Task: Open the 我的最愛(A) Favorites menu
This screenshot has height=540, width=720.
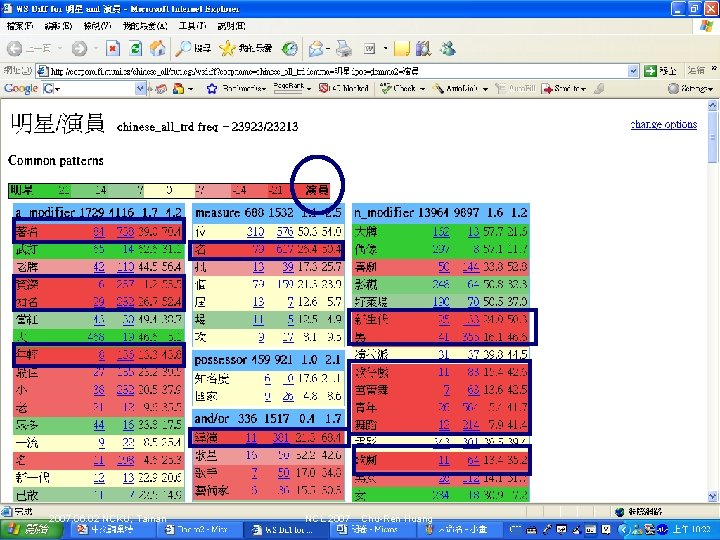Action: coord(145,26)
